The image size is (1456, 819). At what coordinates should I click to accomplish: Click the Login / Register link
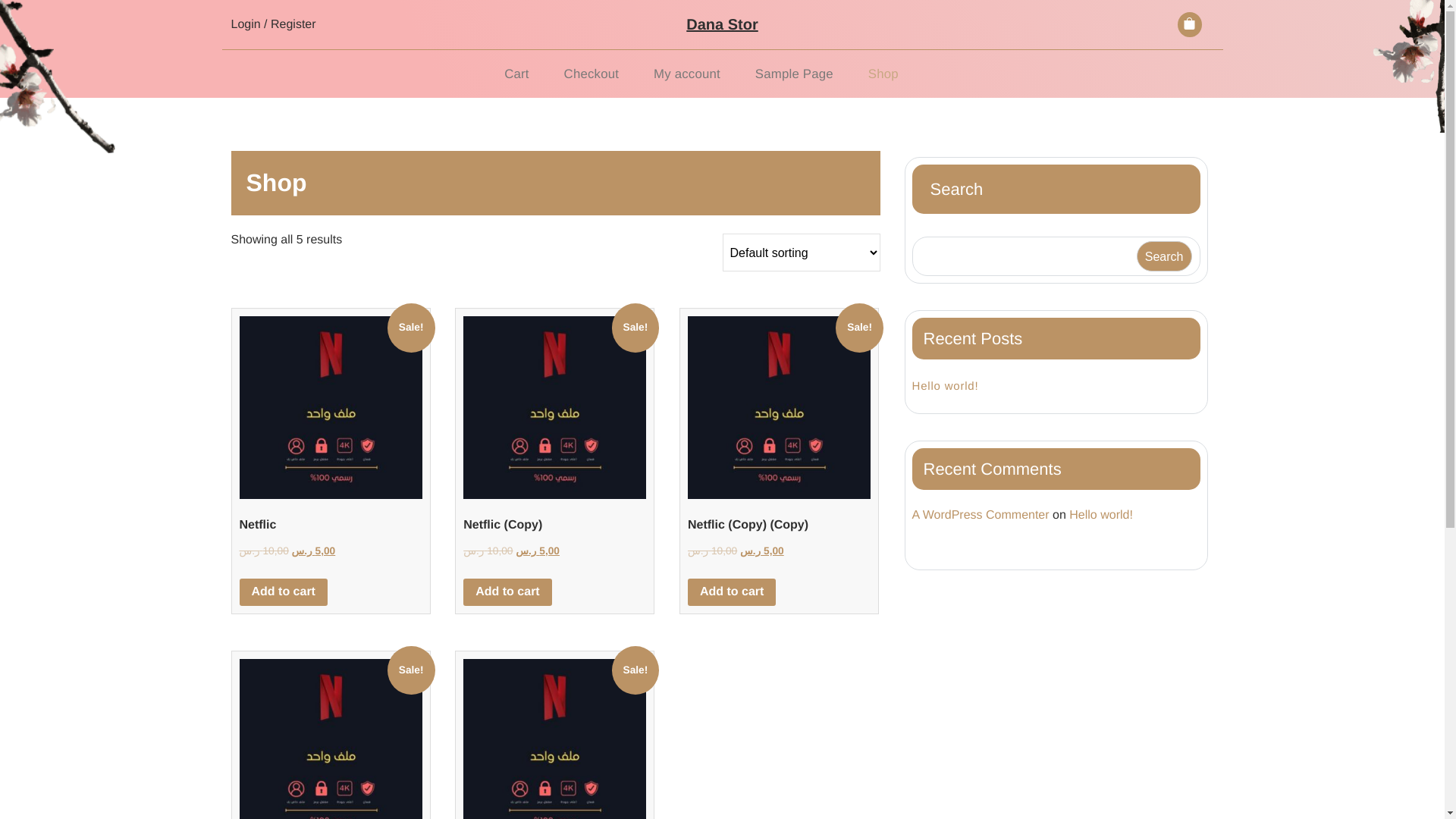[x=273, y=24]
